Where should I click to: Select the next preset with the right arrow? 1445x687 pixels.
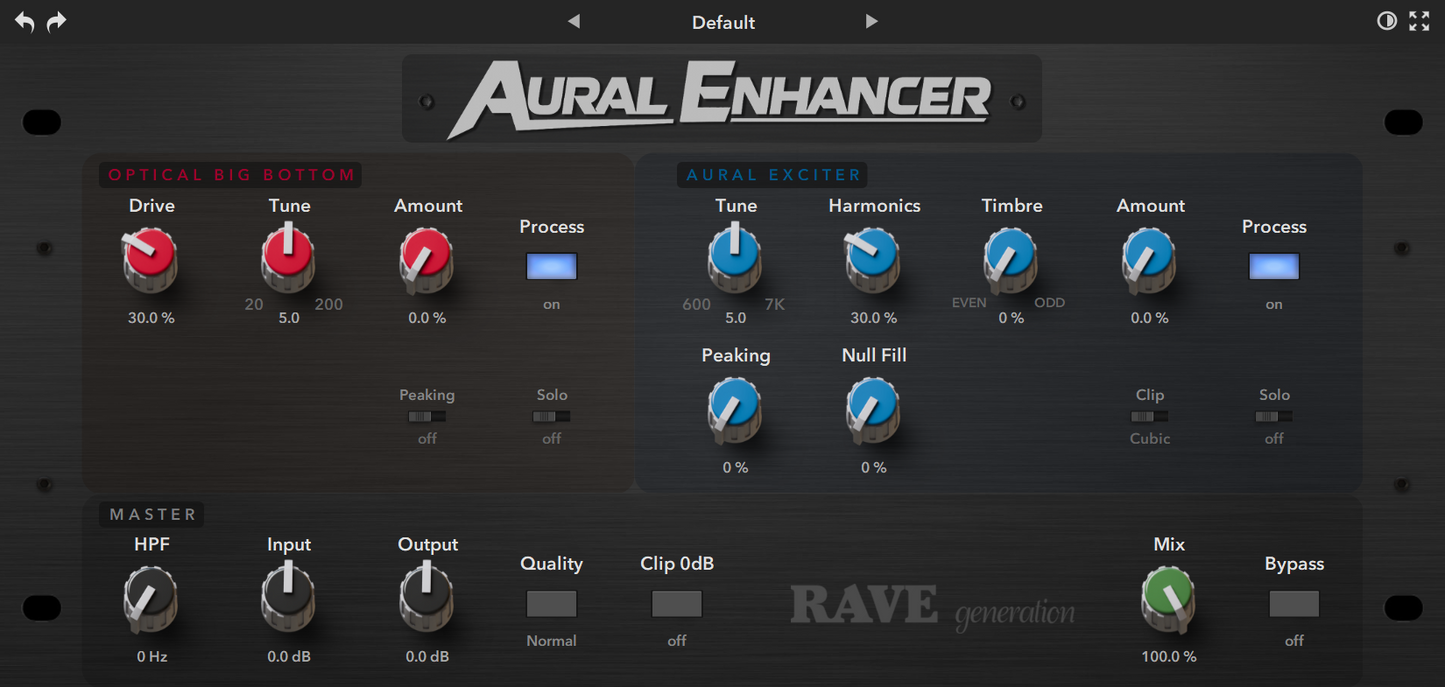871,21
